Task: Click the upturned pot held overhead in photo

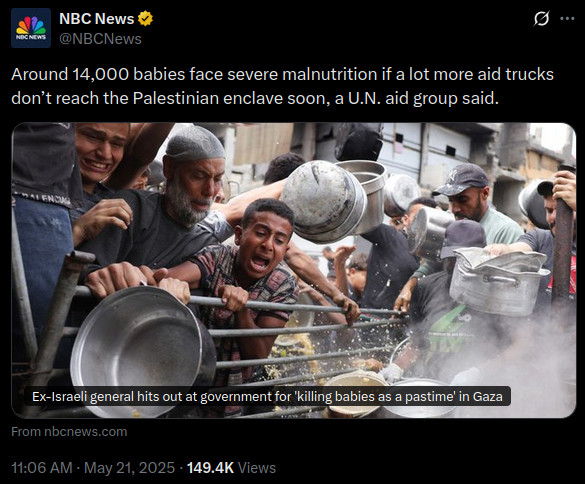Action: [x=325, y=202]
